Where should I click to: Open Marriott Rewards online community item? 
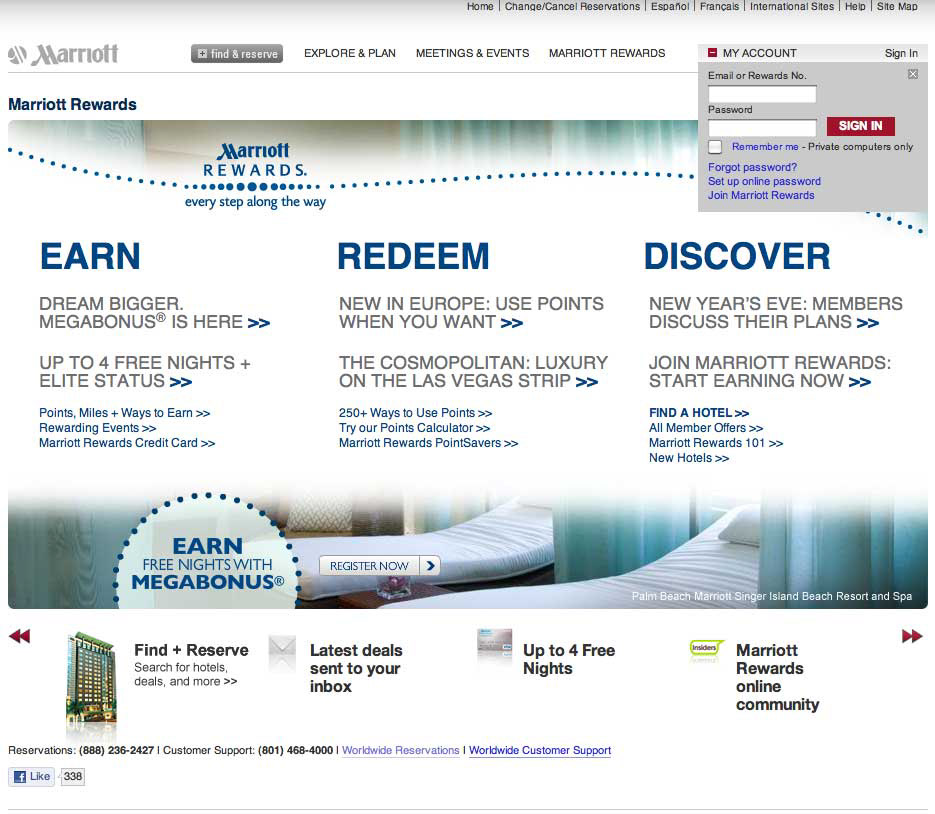click(x=778, y=677)
